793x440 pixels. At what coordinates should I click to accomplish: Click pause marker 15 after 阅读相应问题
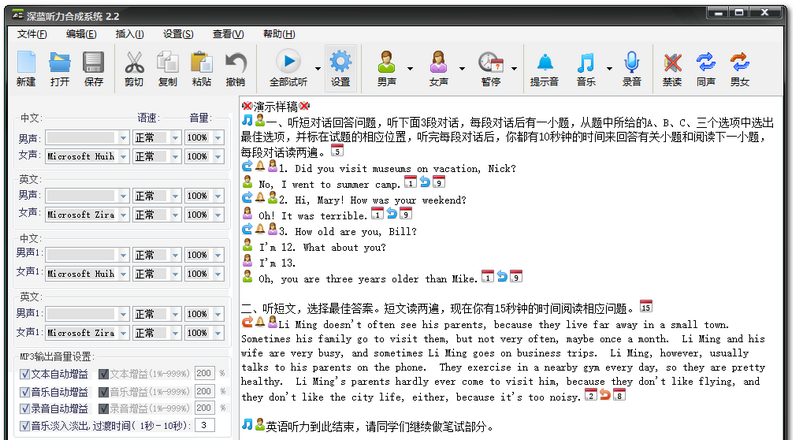coord(646,306)
